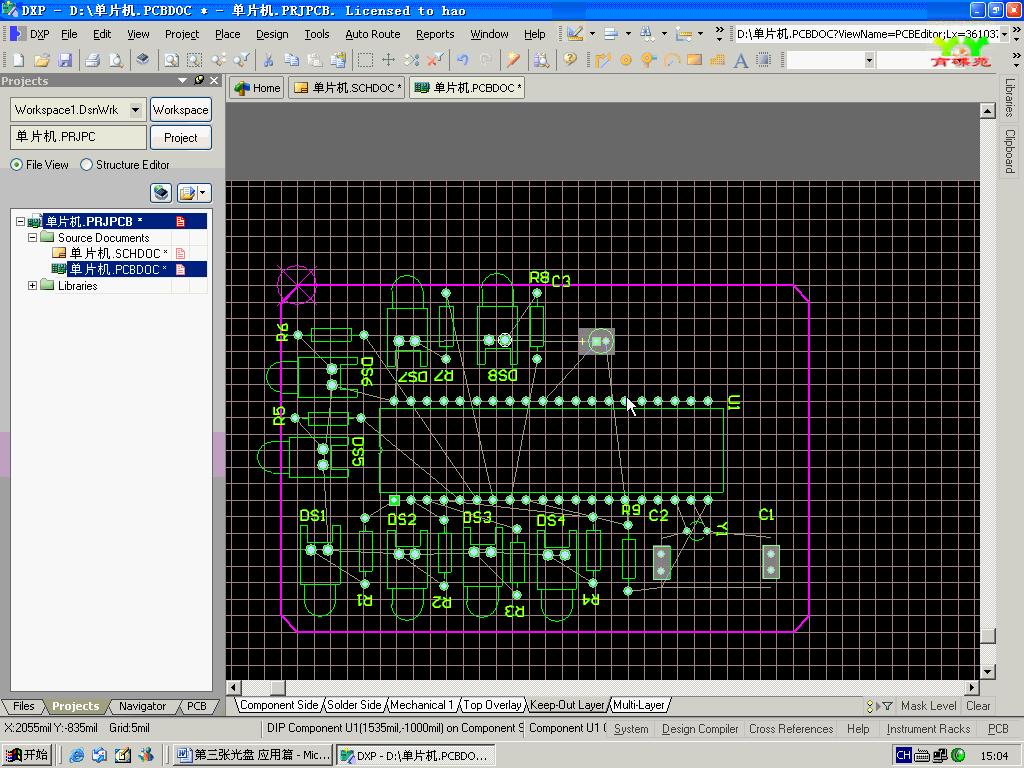Click the Cross Probe icon
This screenshot has width=1024, height=768.
point(513,60)
